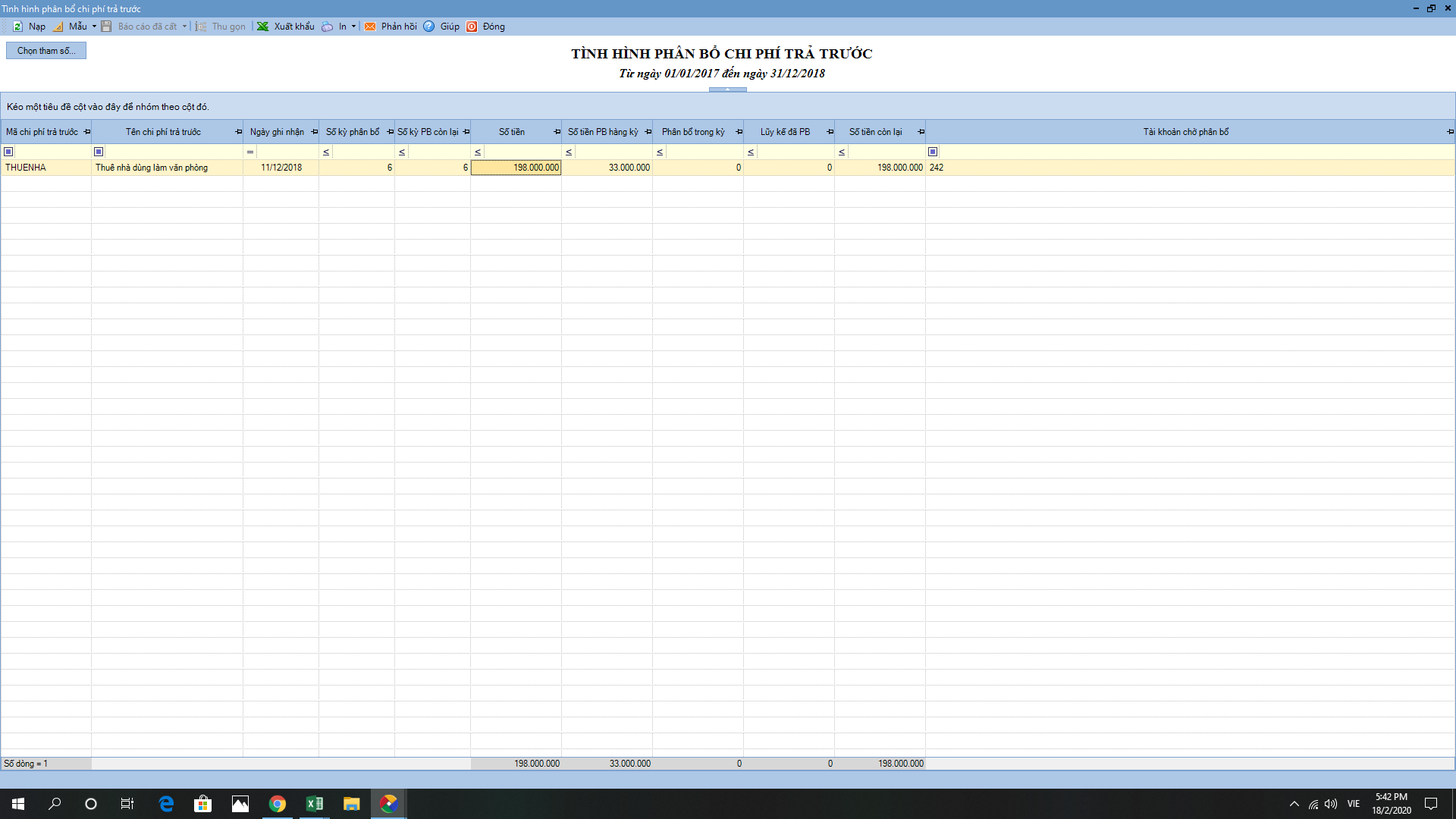Click the Mẫu template ruler icon
The height and width of the screenshot is (819, 1456).
58,27
